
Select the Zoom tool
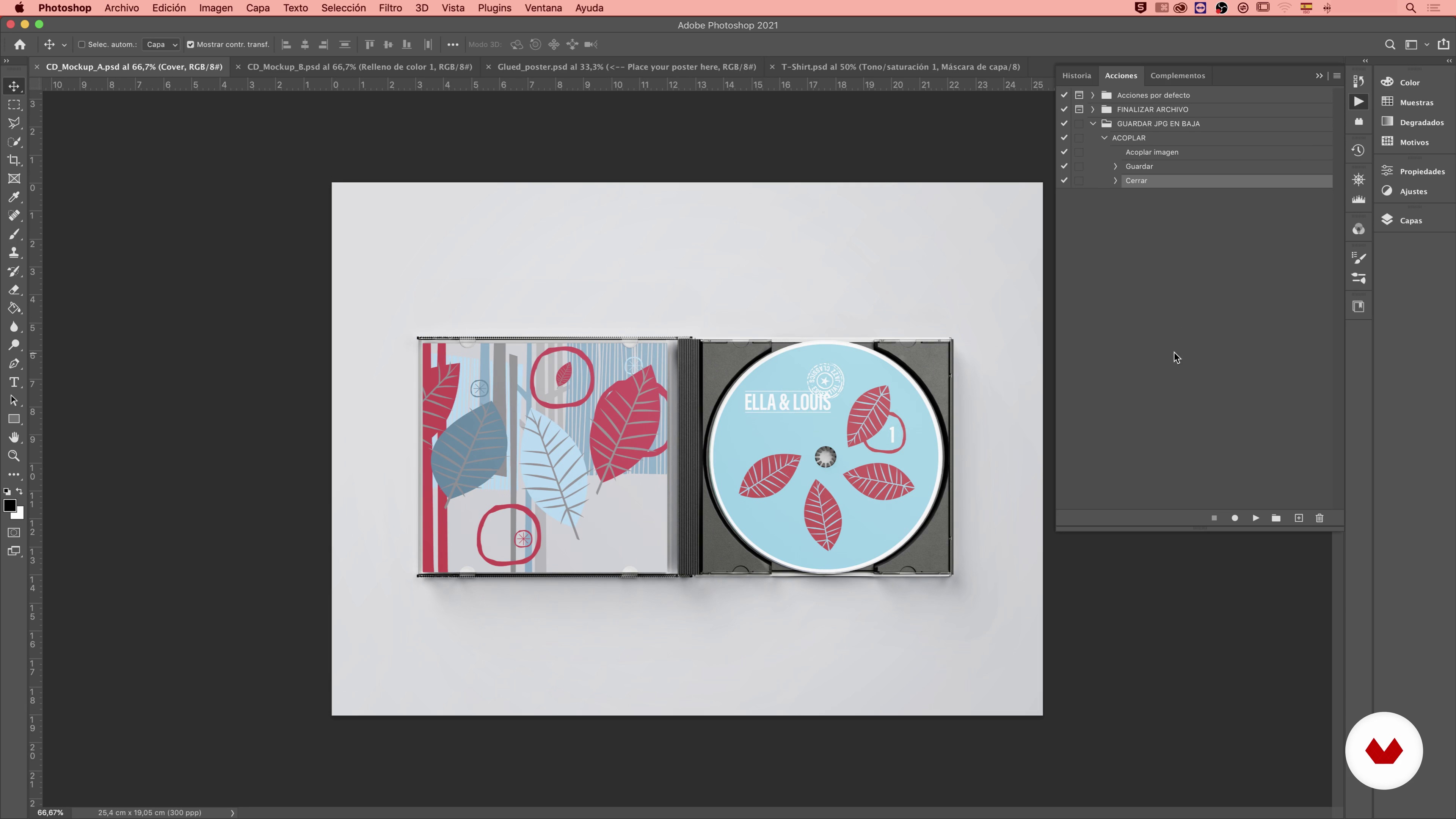(x=14, y=456)
